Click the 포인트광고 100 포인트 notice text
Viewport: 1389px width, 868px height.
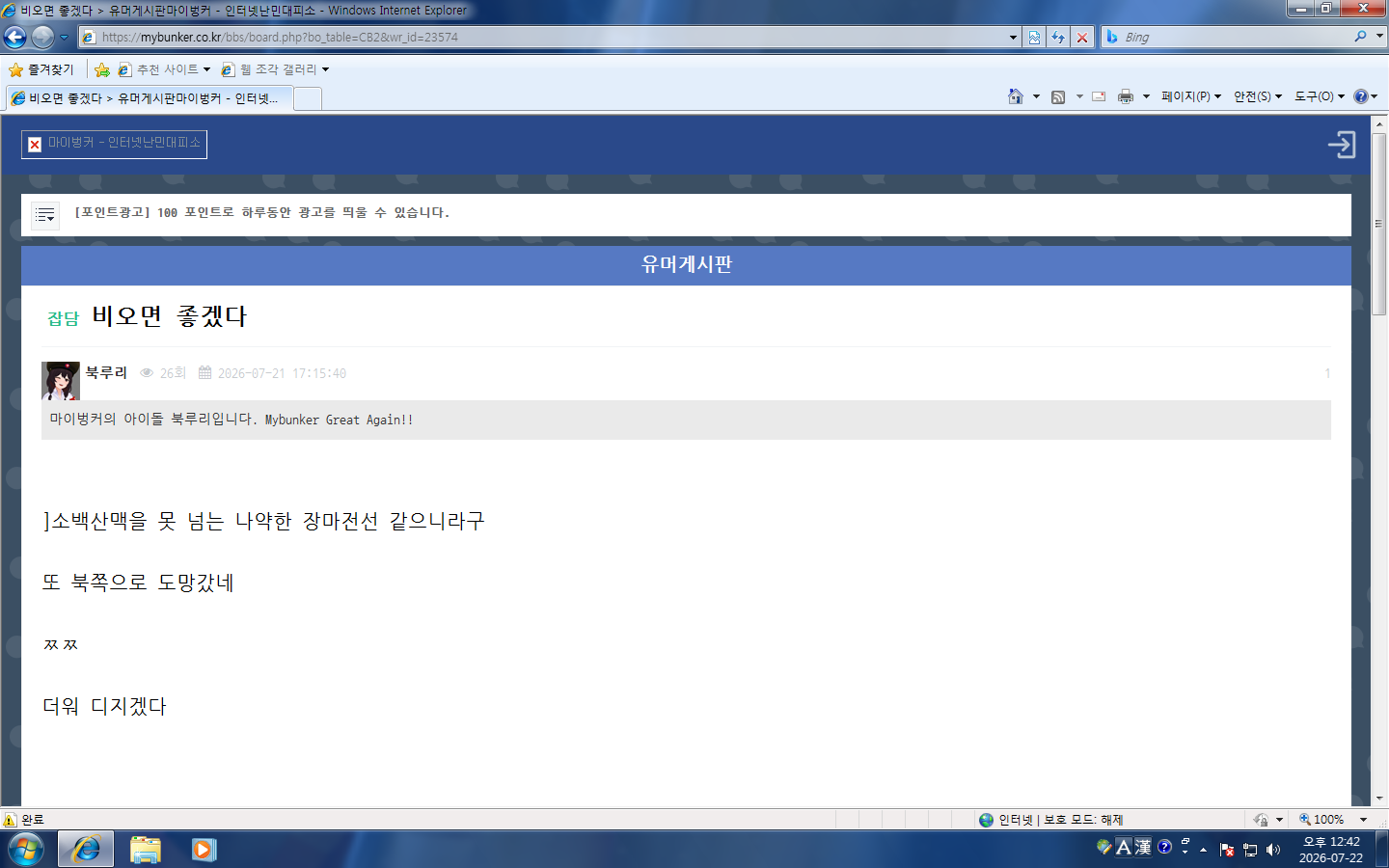262,213
